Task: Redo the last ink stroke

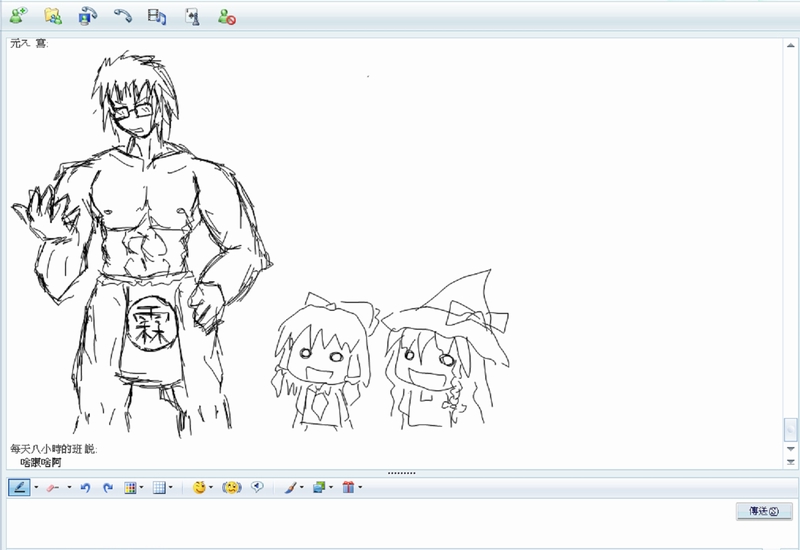Action: 108,488
